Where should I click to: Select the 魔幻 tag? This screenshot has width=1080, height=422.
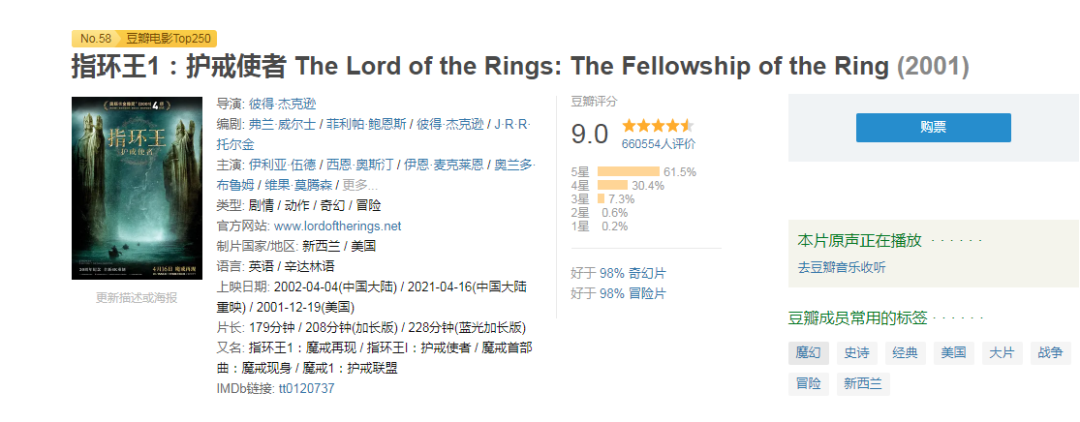click(808, 352)
